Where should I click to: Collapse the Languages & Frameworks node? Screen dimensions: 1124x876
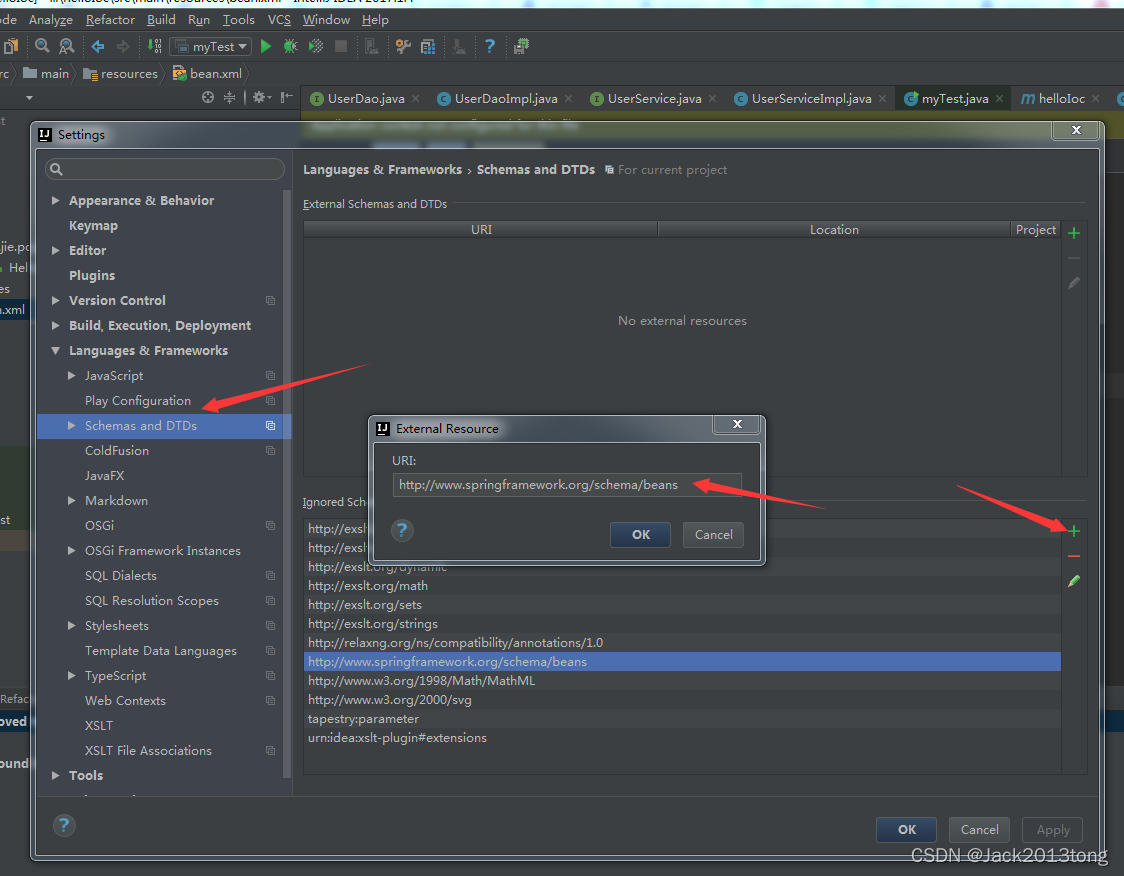[x=55, y=351]
